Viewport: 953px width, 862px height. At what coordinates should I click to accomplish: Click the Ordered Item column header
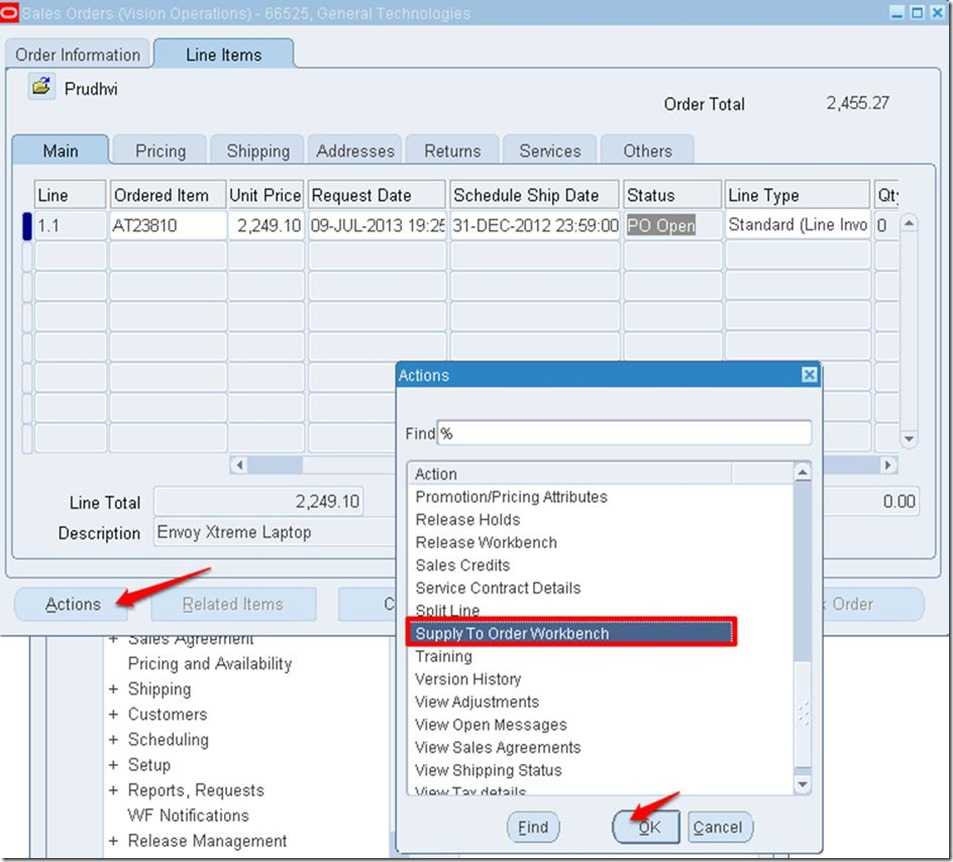(168, 195)
